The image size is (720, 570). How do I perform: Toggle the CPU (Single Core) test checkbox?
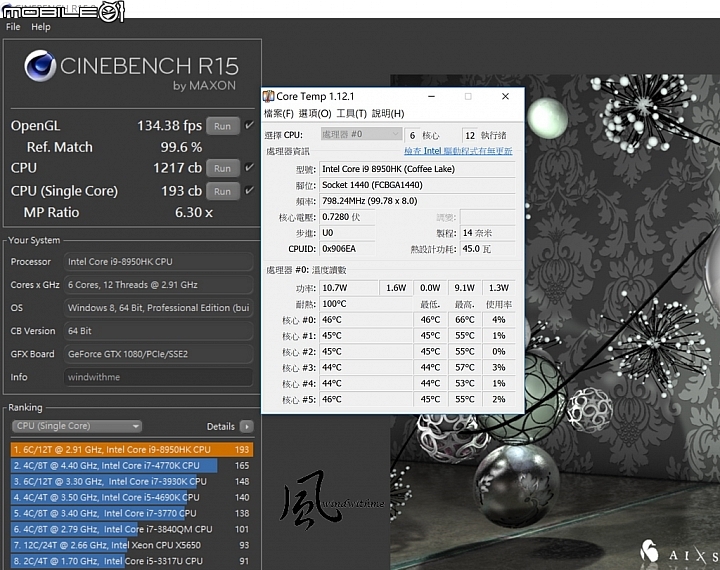pos(249,190)
